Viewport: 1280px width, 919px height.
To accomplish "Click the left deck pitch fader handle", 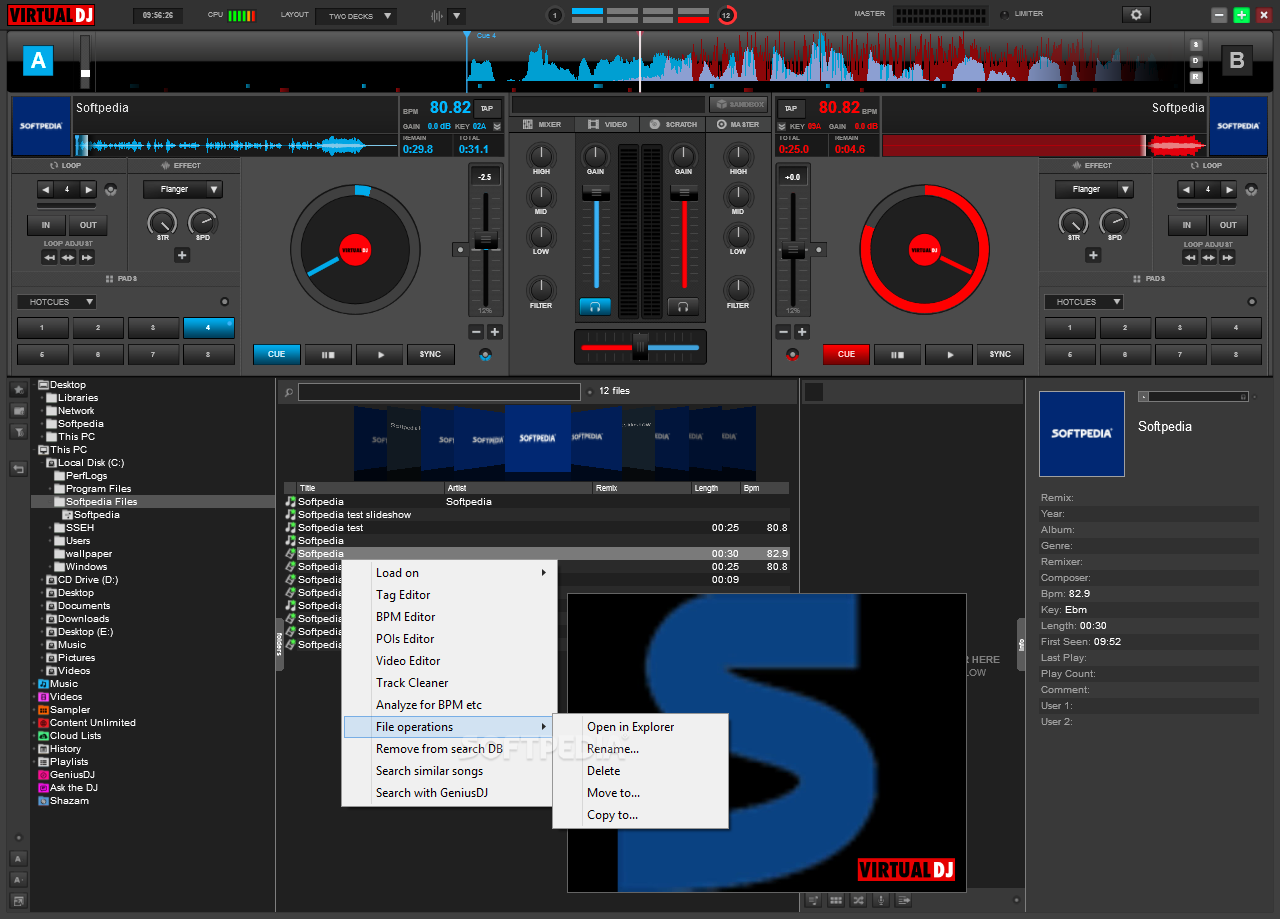I will pos(486,240).
